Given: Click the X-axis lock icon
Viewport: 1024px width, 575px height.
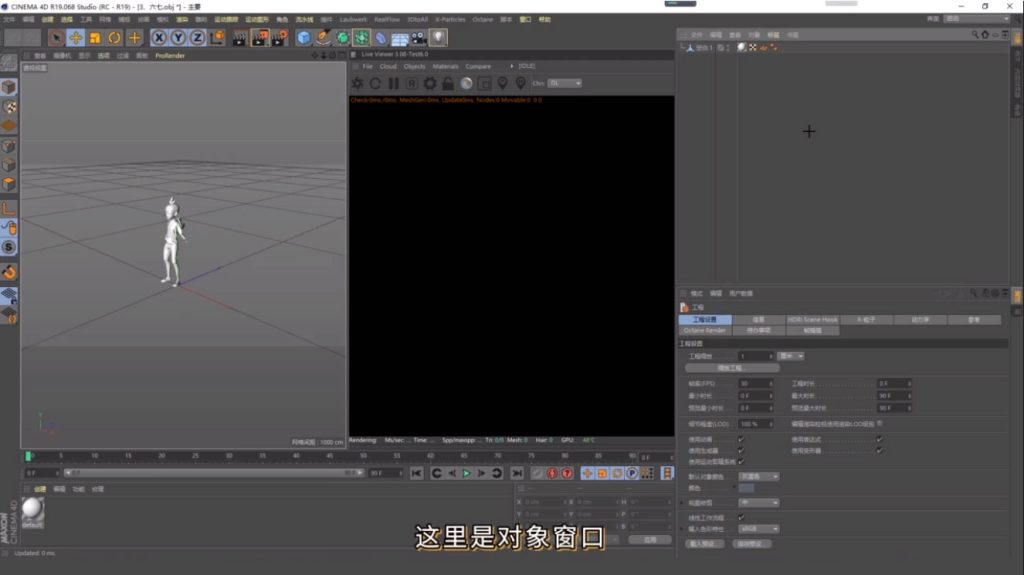Looking at the screenshot, I should click(x=159, y=38).
